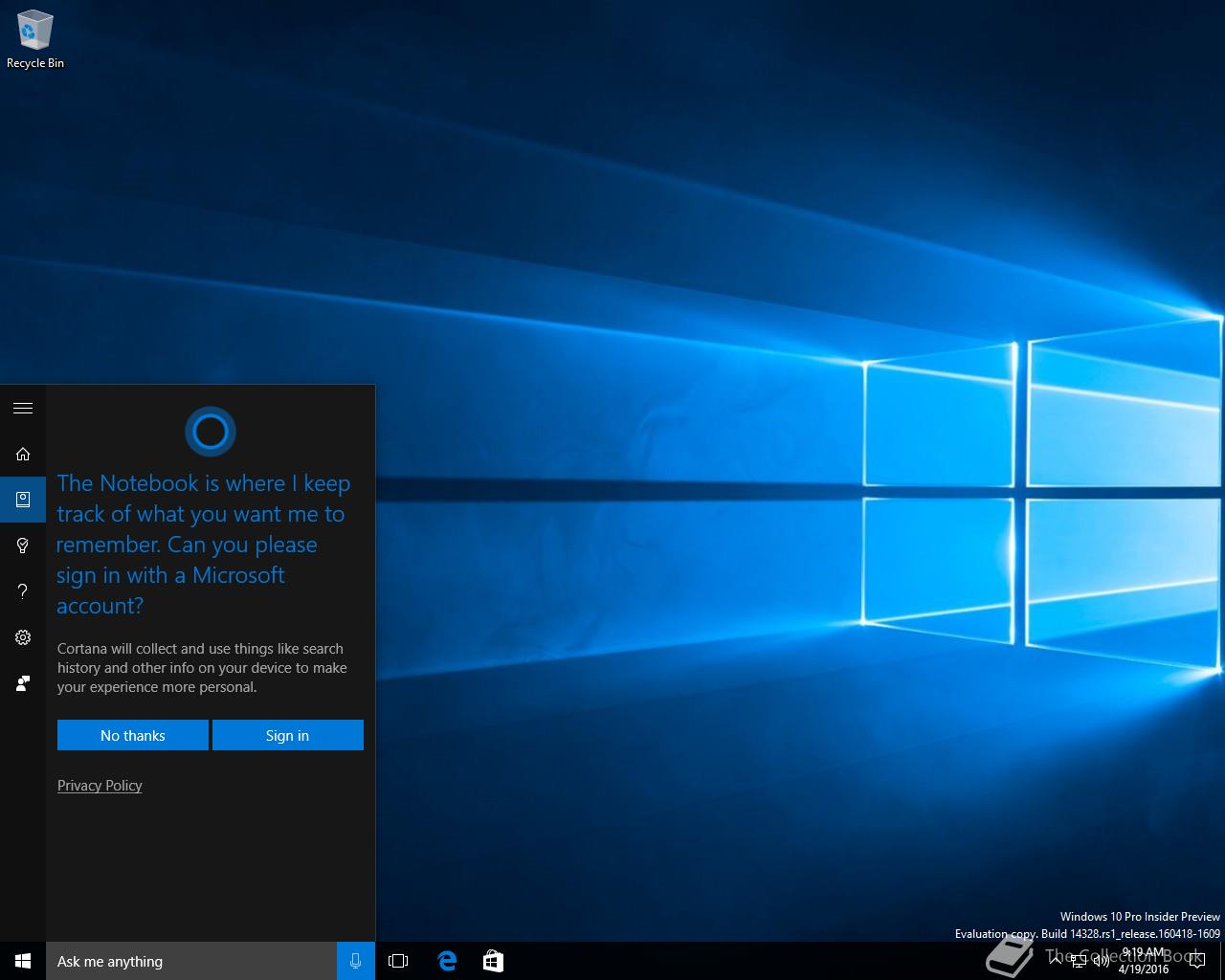Click the Cortana ring logo
The height and width of the screenshot is (980, 1225).
click(211, 432)
